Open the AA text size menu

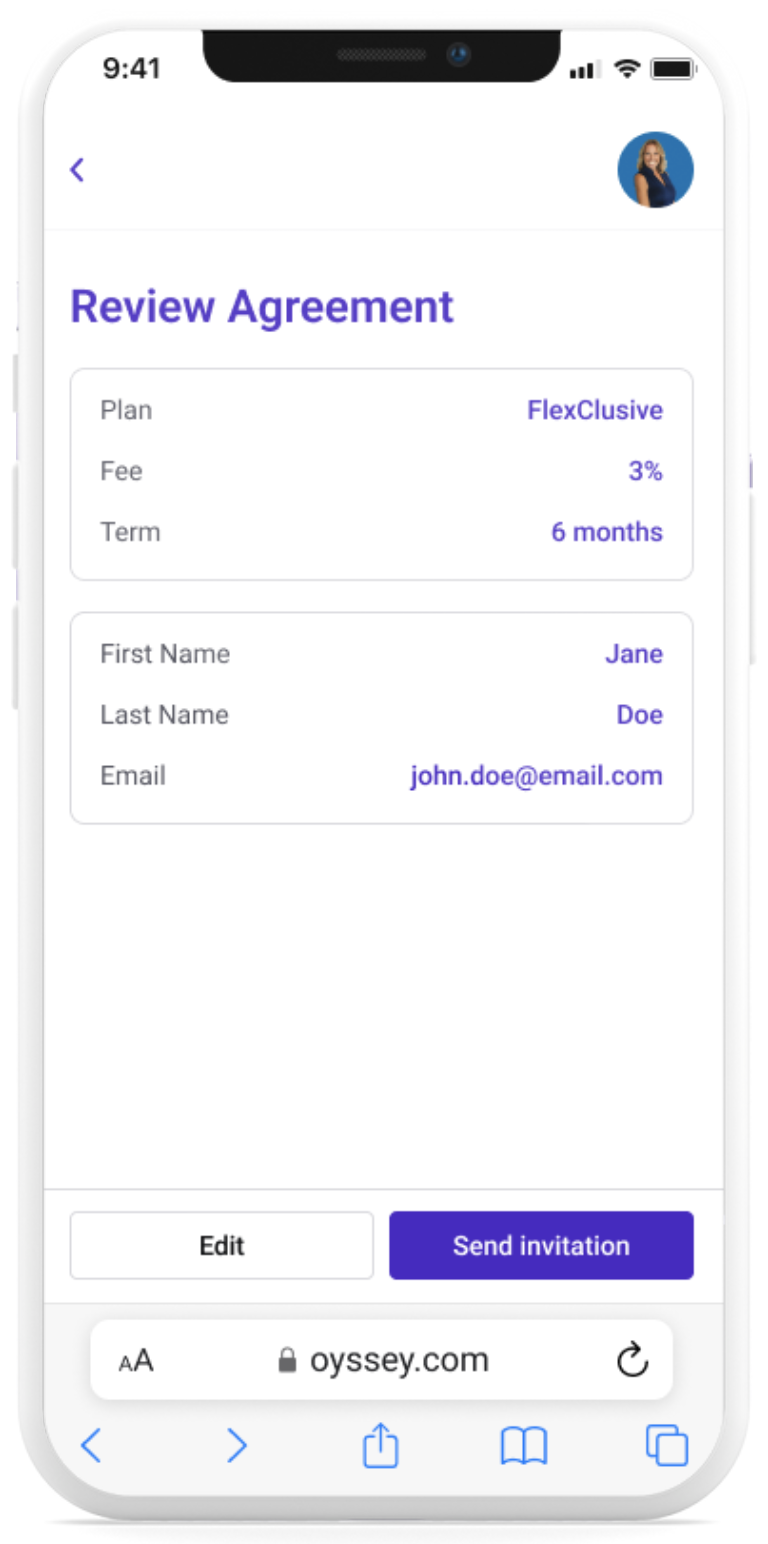click(136, 1361)
